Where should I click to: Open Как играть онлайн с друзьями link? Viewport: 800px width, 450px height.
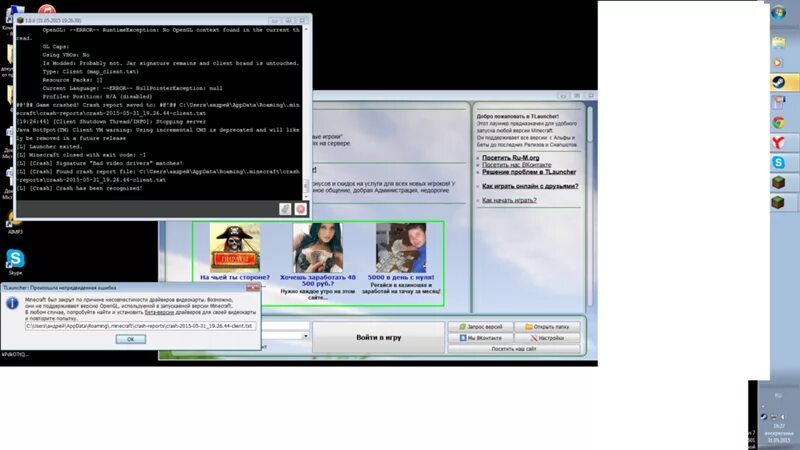coord(530,186)
